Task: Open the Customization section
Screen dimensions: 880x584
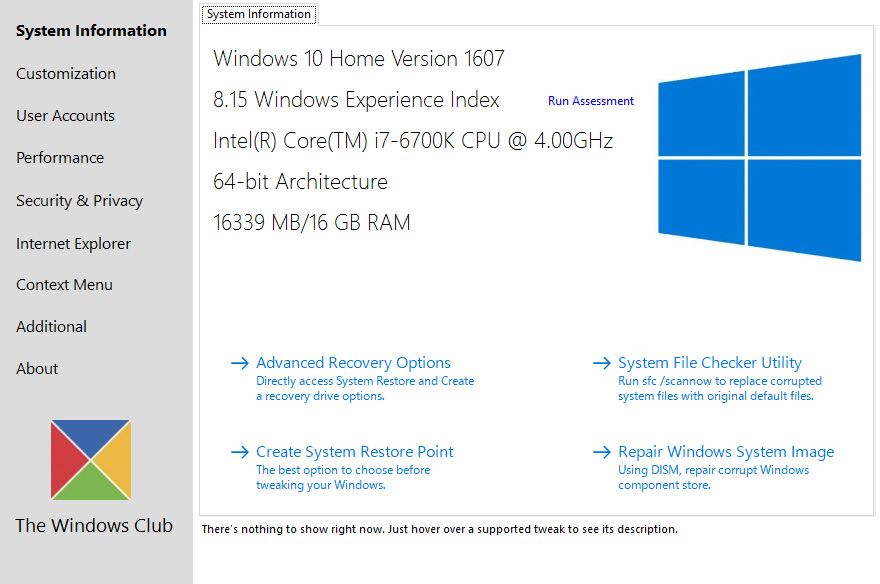Action: (66, 73)
